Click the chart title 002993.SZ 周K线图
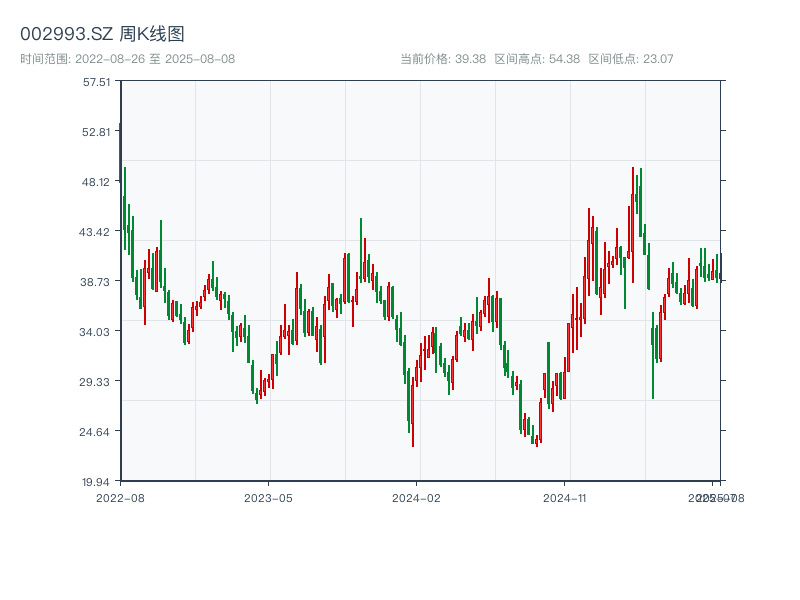This screenshot has width=800, height=600. (x=102, y=34)
